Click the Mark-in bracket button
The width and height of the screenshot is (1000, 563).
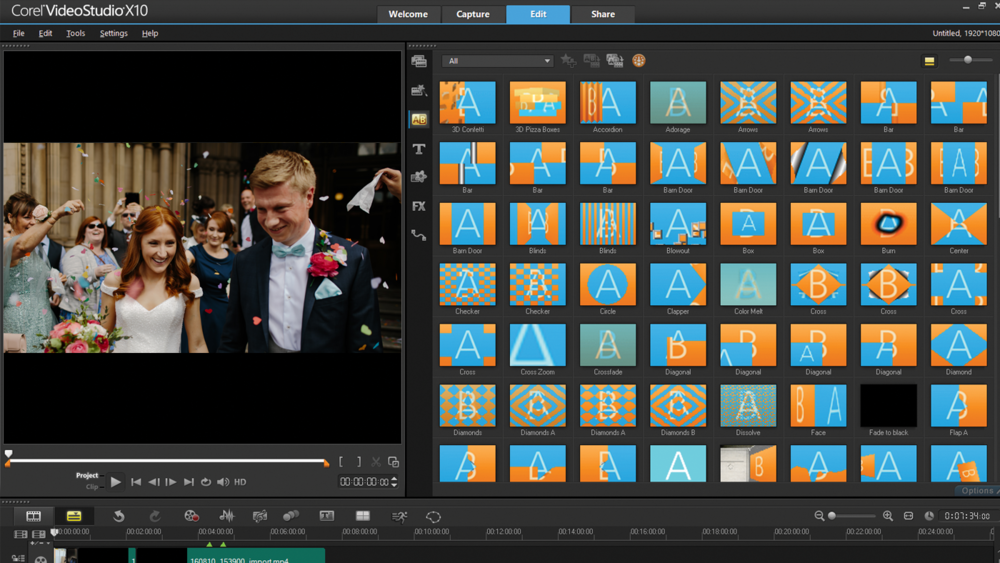[341, 462]
